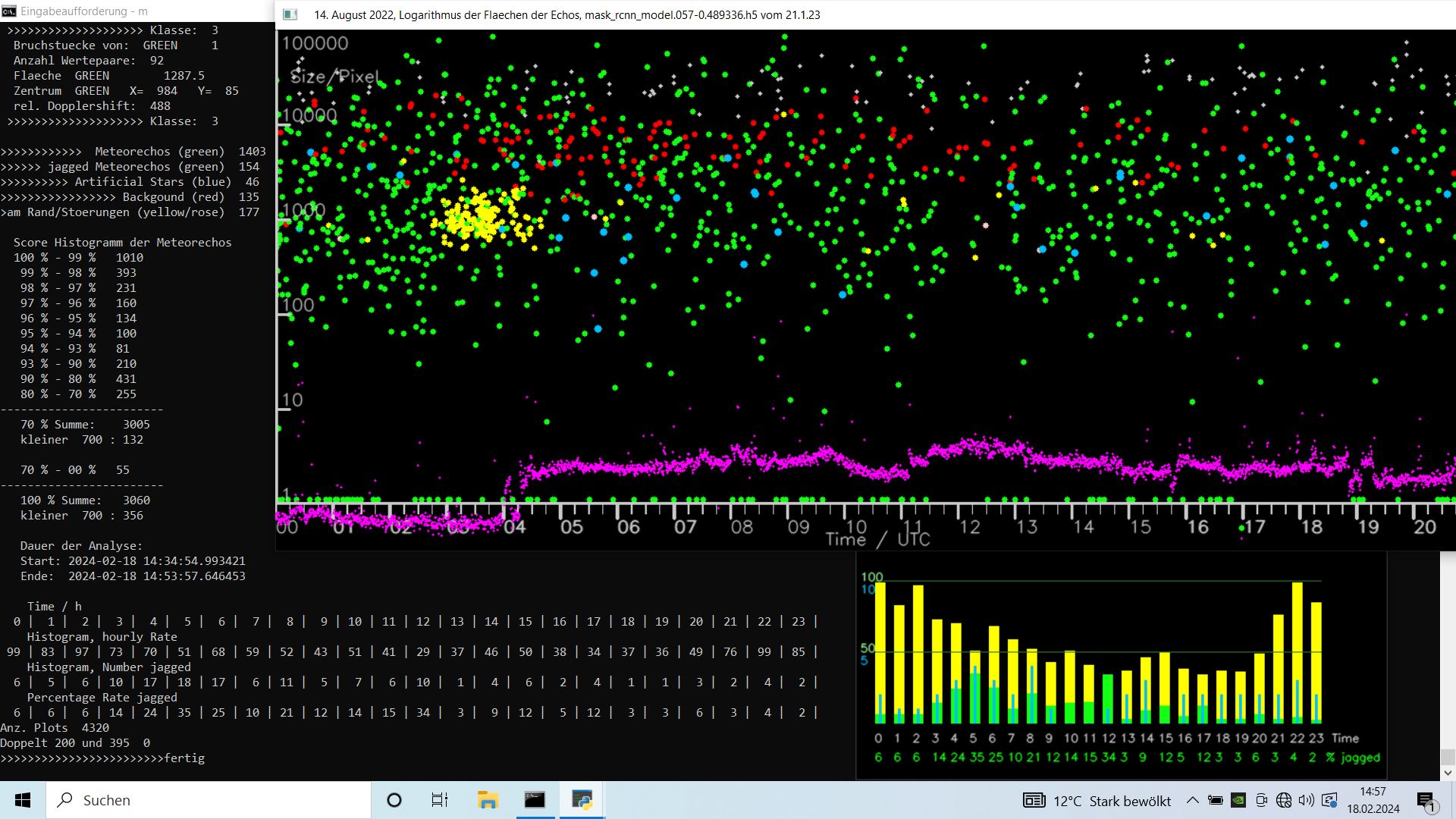Viewport: 1456px width, 819px height.
Task: Open the notification center icon
Action: point(1426,801)
